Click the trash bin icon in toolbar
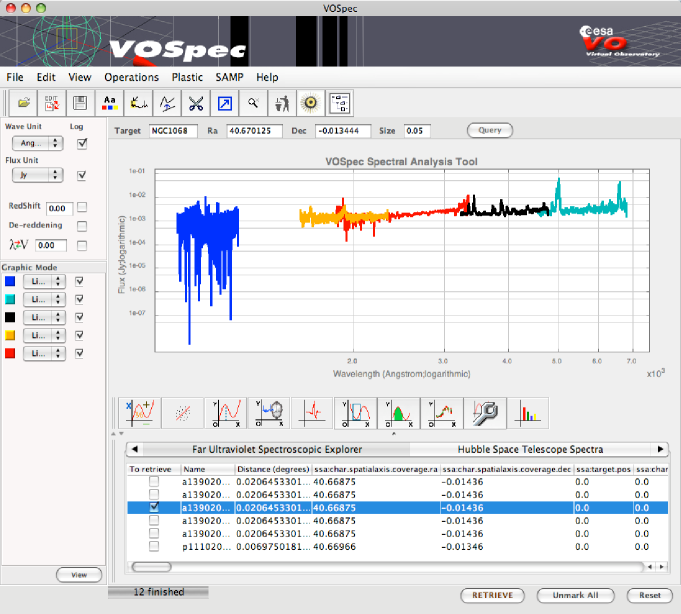Viewport: 681px width, 614px height. pos(282,102)
